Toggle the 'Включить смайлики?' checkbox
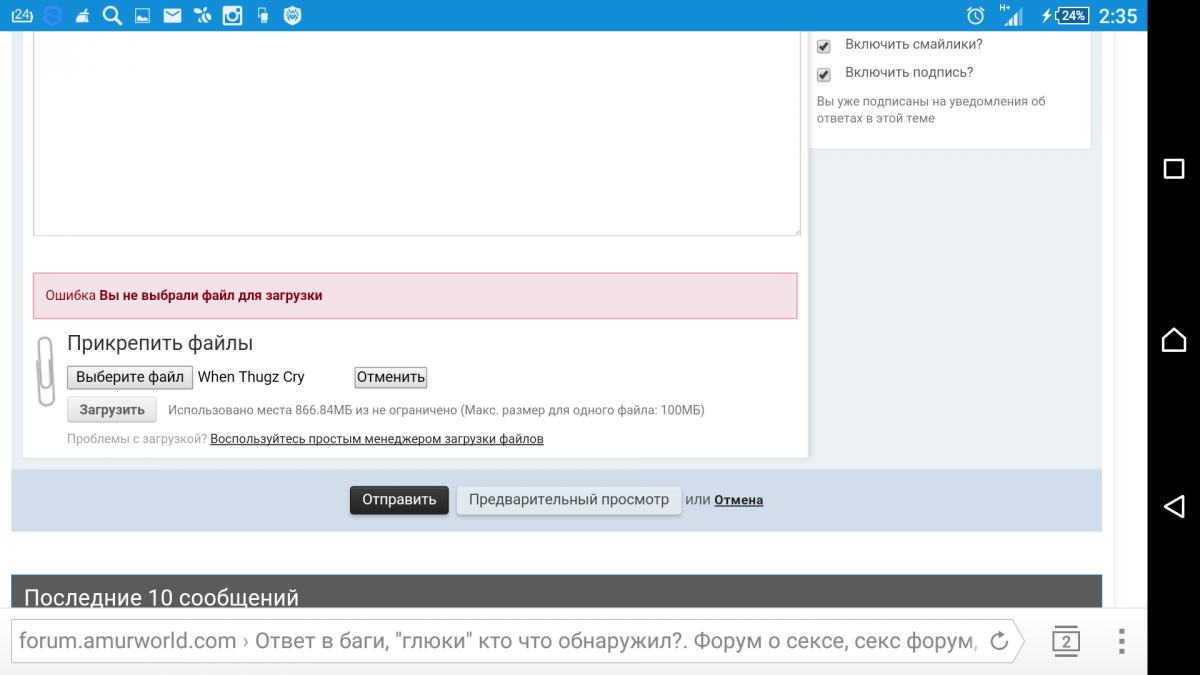 (824, 46)
